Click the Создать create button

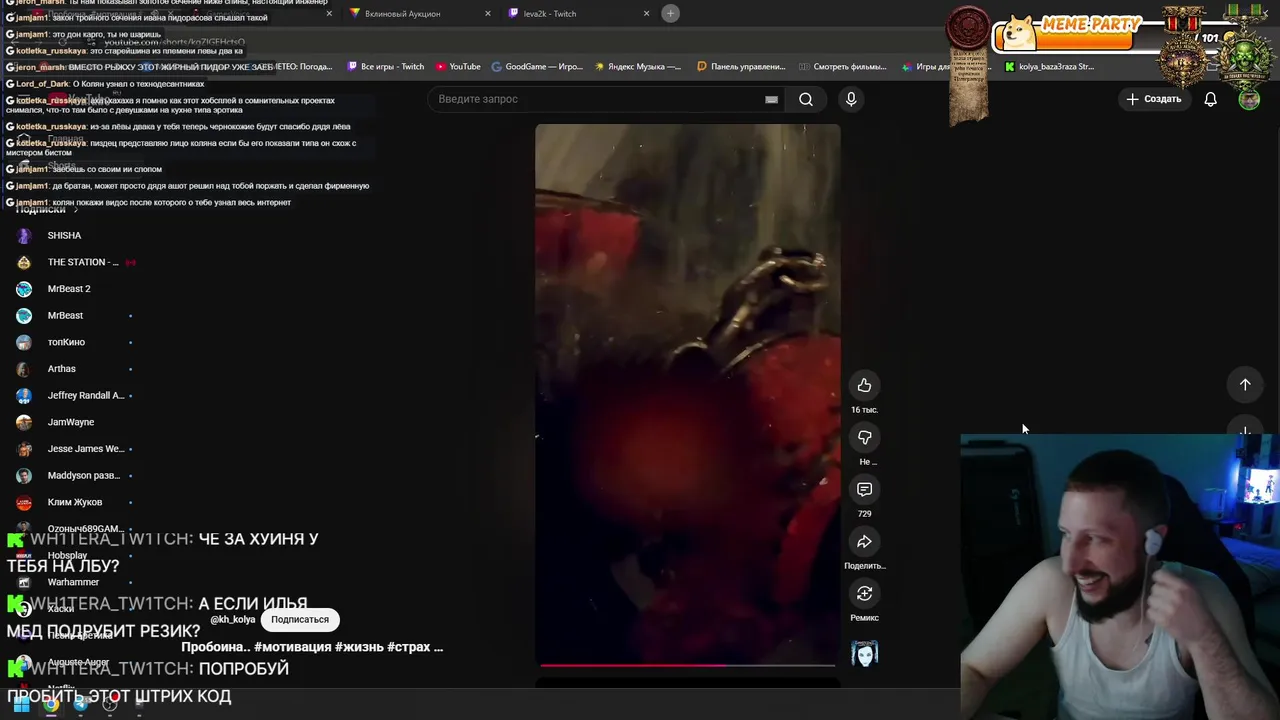point(1153,99)
